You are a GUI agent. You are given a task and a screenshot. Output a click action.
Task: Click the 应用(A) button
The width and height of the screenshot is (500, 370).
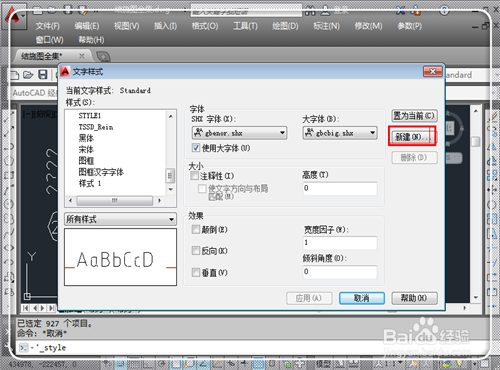tap(309, 298)
